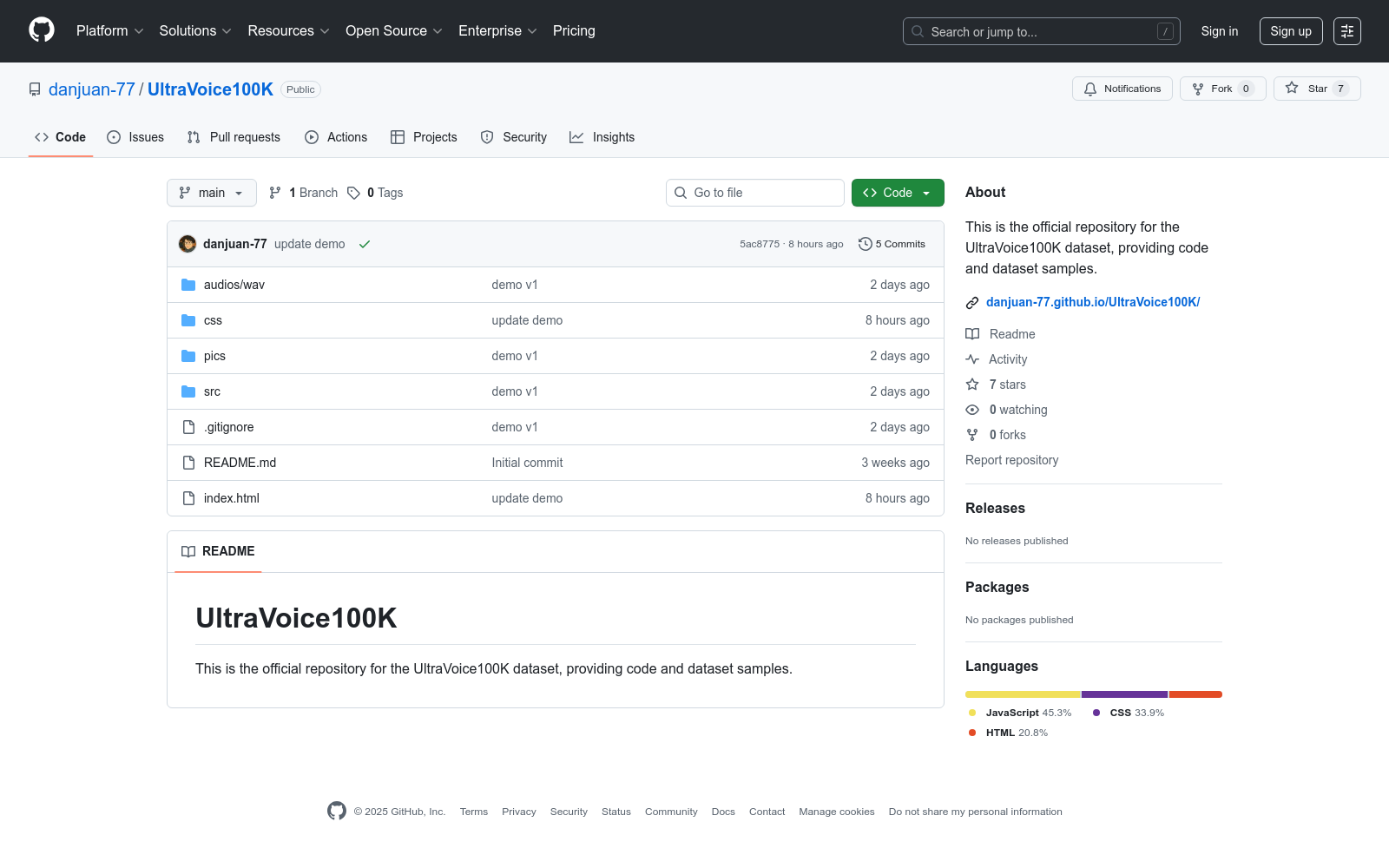Viewport: 1389px width, 868px height.
Task: Open the Insights tab
Action: pyautogui.click(x=602, y=137)
